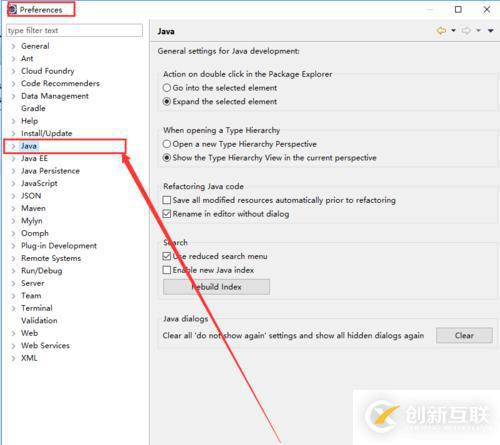Select JavaScript preferences entry
This screenshot has height=445, width=500.
click(x=39, y=183)
